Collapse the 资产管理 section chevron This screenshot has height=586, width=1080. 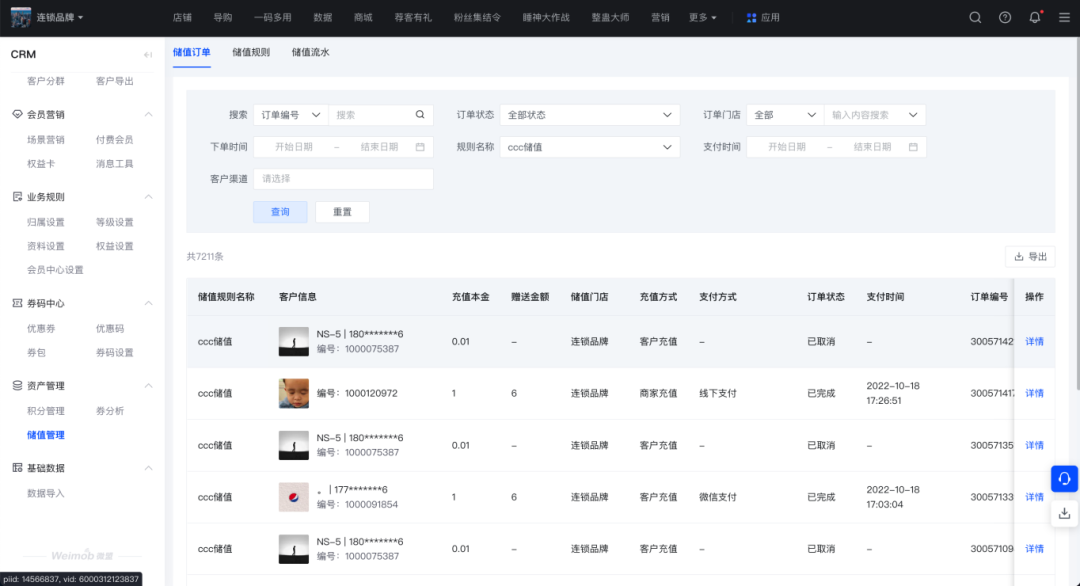[x=148, y=386]
